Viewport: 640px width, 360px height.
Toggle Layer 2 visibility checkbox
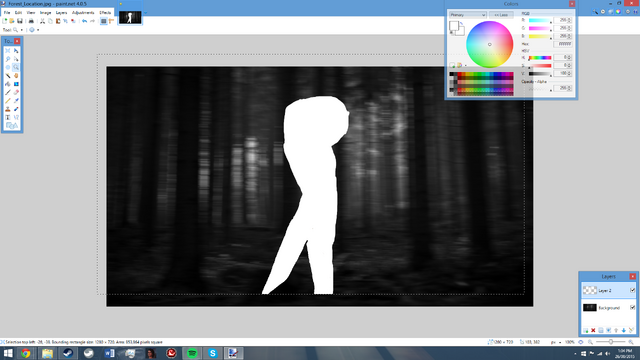coord(632,290)
